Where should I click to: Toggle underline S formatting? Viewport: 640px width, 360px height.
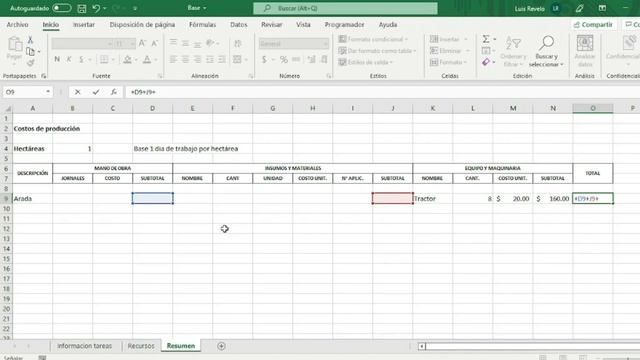[81, 60]
